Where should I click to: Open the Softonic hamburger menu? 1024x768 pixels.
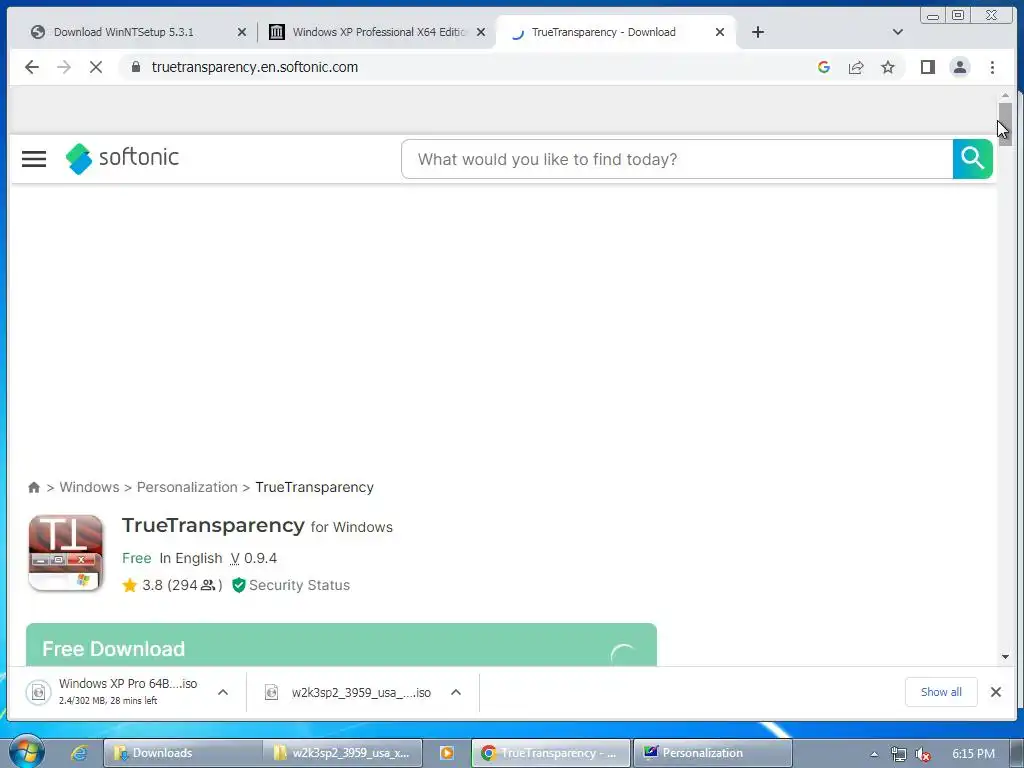(34, 159)
